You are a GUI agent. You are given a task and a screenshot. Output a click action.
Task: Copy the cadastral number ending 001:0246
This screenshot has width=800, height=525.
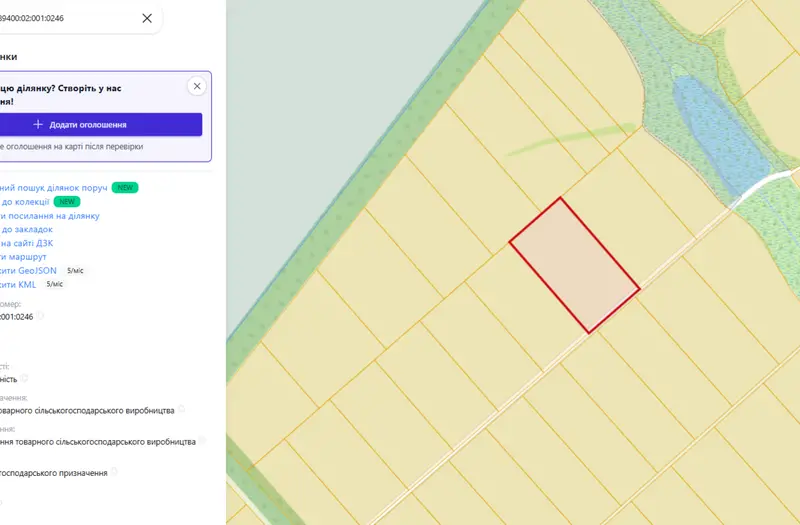pyautogui.click(x=40, y=316)
